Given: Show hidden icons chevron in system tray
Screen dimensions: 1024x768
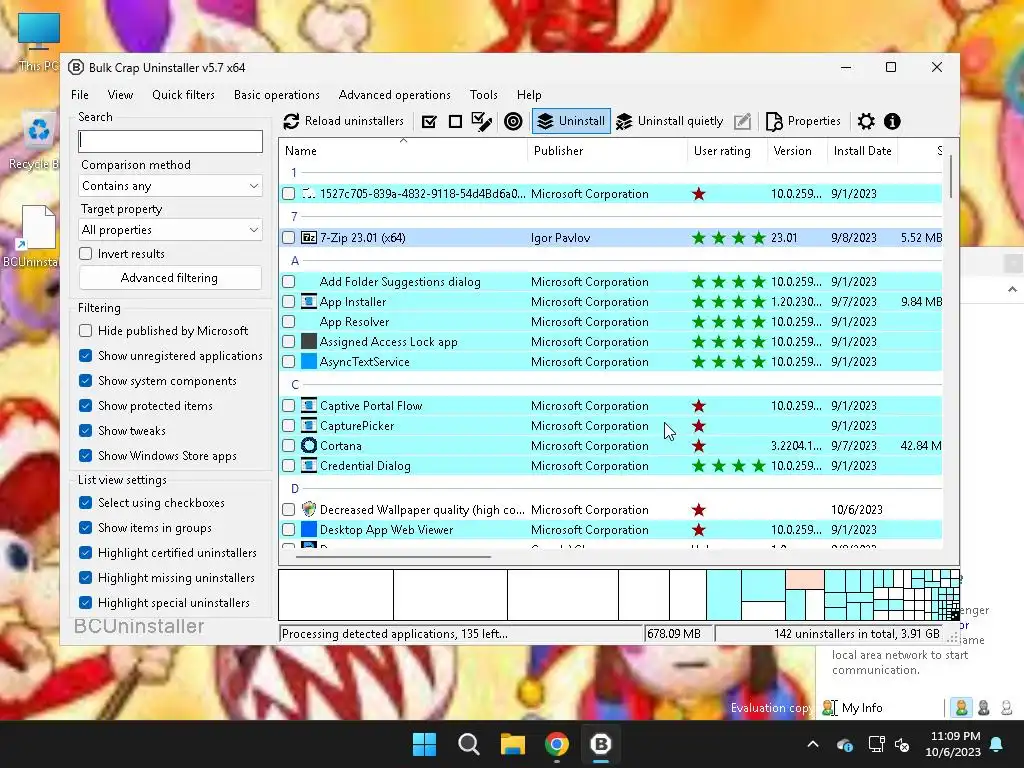Looking at the screenshot, I should coord(813,744).
